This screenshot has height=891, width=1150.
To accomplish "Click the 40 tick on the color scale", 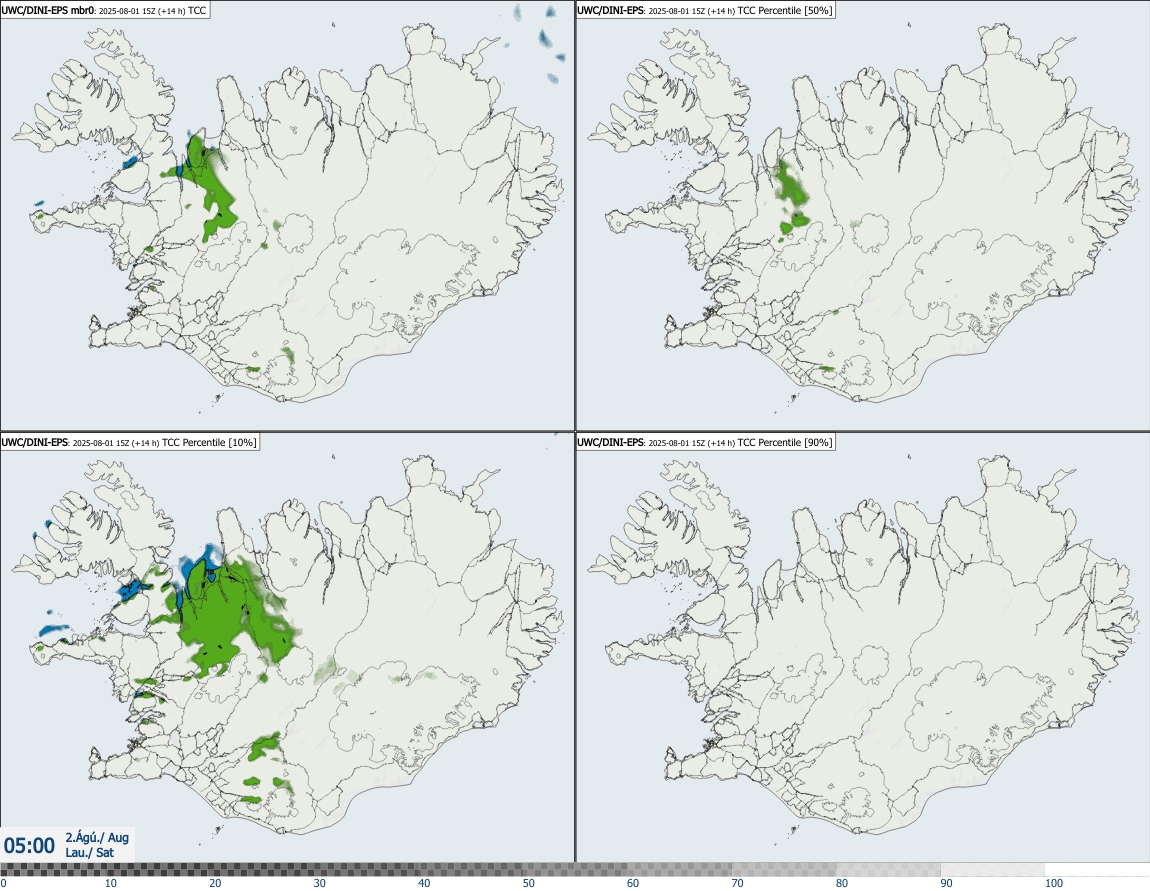I will [424, 883].
